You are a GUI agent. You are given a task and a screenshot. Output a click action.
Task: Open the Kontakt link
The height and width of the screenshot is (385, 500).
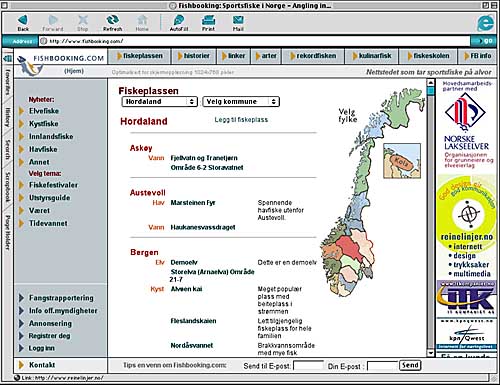point(42,365)
